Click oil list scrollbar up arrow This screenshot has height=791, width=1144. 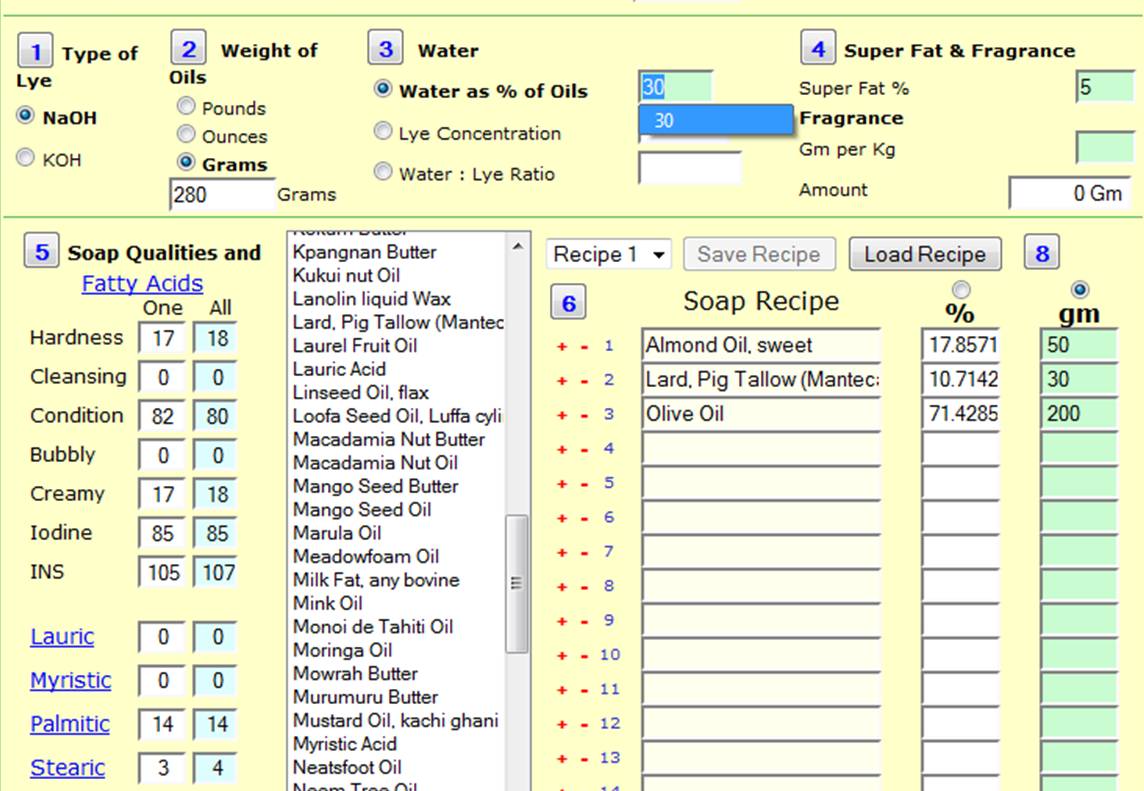pos(517,246)
